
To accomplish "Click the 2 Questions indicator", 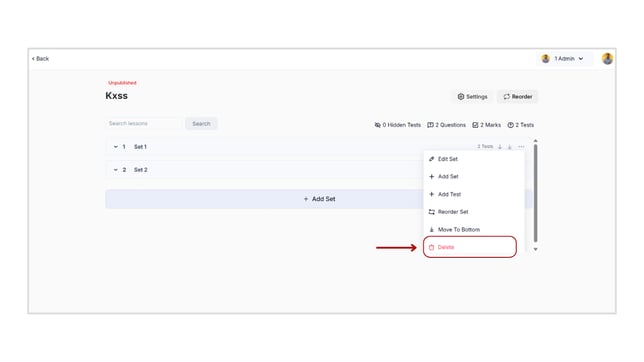I will 446,125.
